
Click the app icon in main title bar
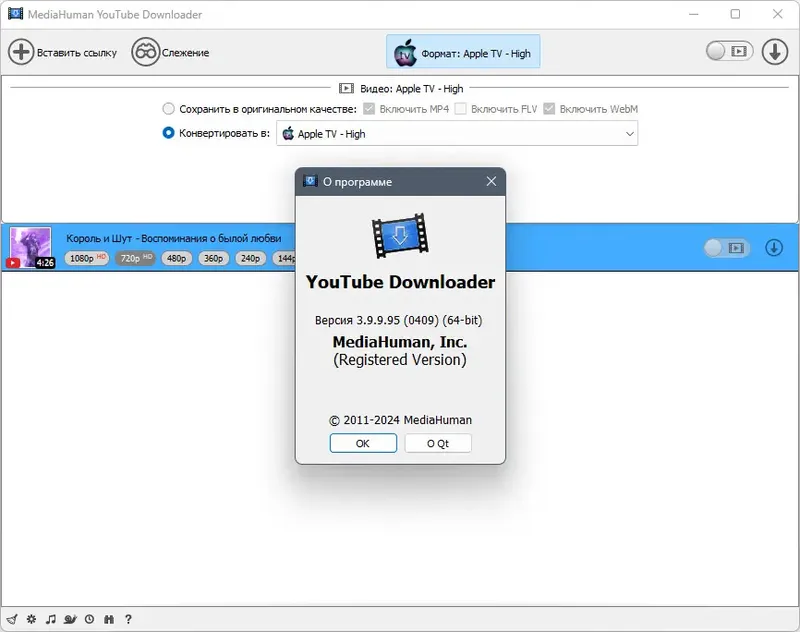[15, 14]
